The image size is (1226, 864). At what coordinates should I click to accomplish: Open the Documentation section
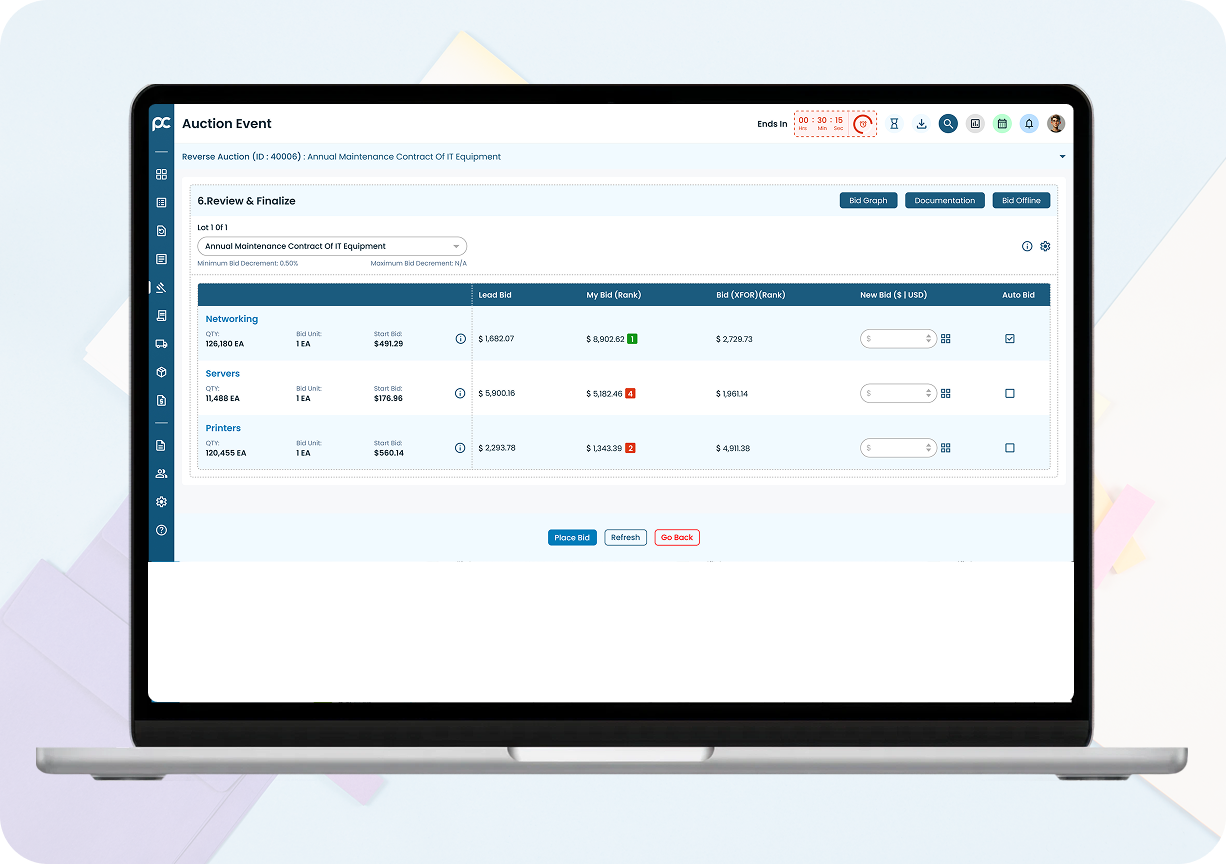tap(944, 201)
